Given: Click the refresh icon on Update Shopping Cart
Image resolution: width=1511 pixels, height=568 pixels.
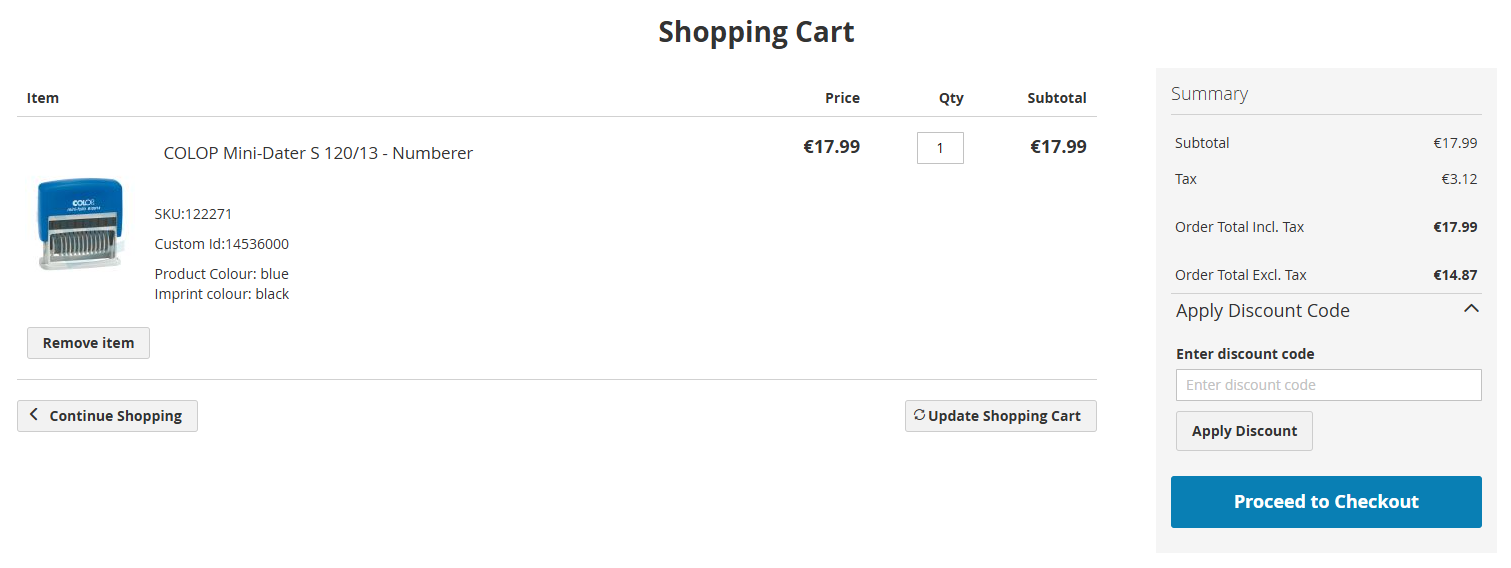Looking at the screenshot, I should click(x=919, y=415).
